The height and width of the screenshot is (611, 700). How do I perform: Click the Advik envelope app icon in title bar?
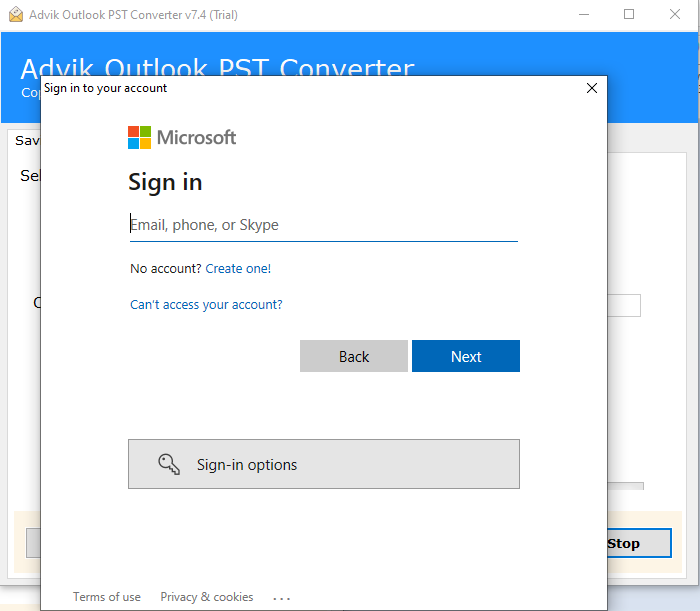pos(16,15)
